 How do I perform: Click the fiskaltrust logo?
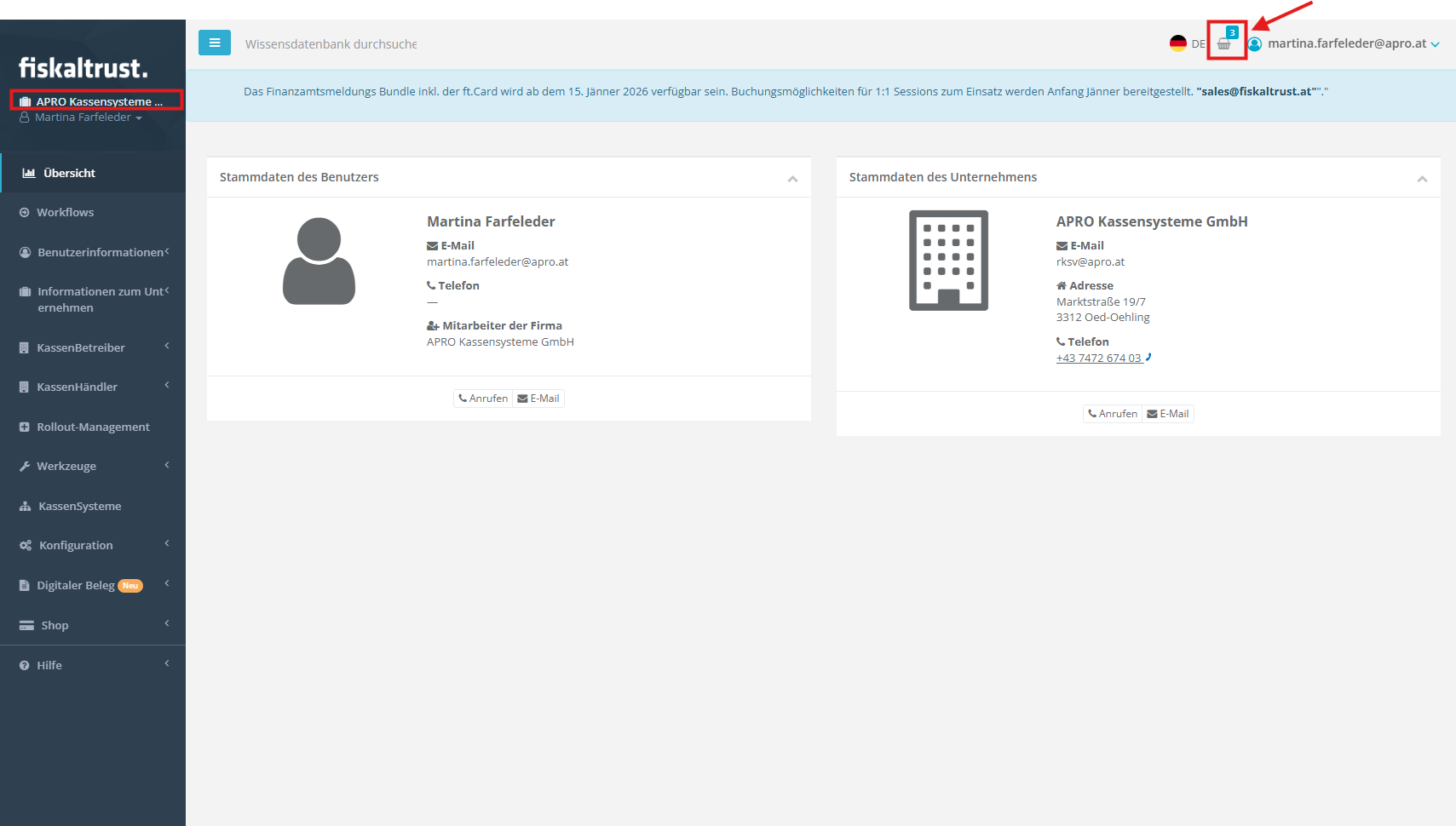coord(83,67)
